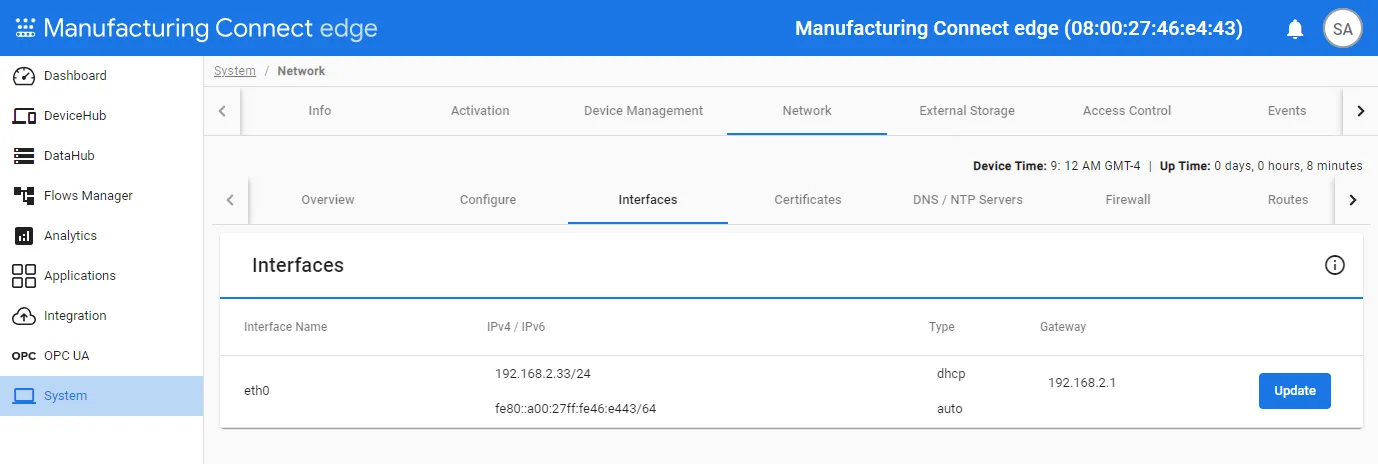Image resolution: width=1378 pixels, height=464 pixels.
Task: Switch to the Access Control tab
Action: (x=1127, y=111)
